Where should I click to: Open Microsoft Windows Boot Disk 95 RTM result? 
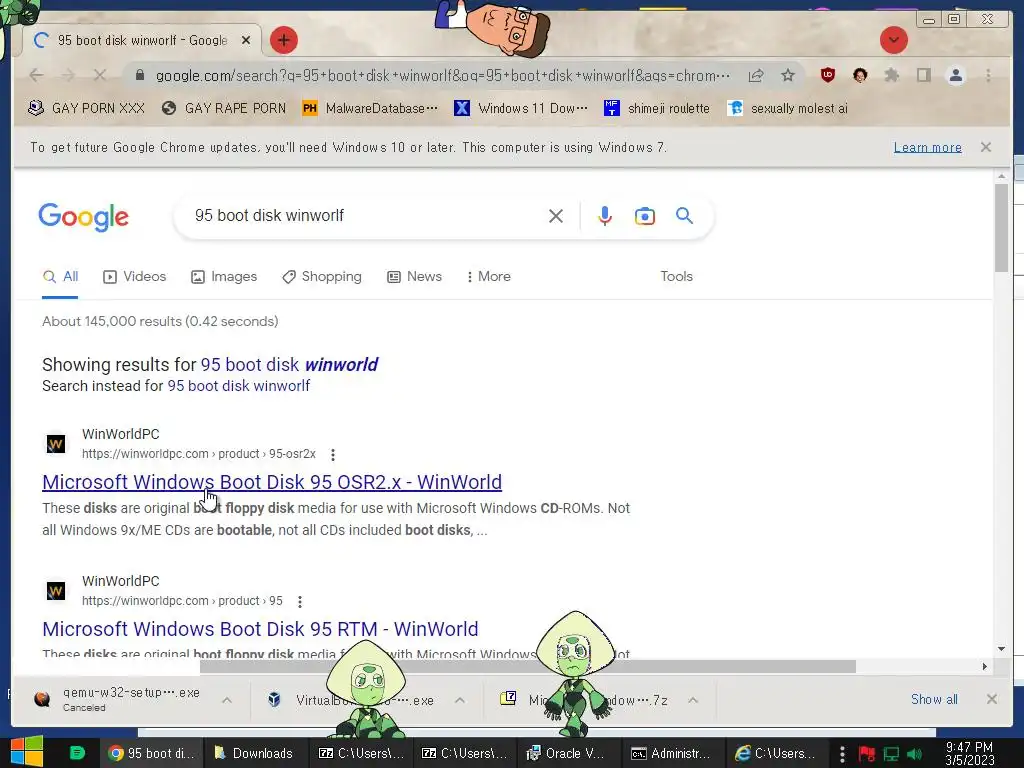coord(261,629)
